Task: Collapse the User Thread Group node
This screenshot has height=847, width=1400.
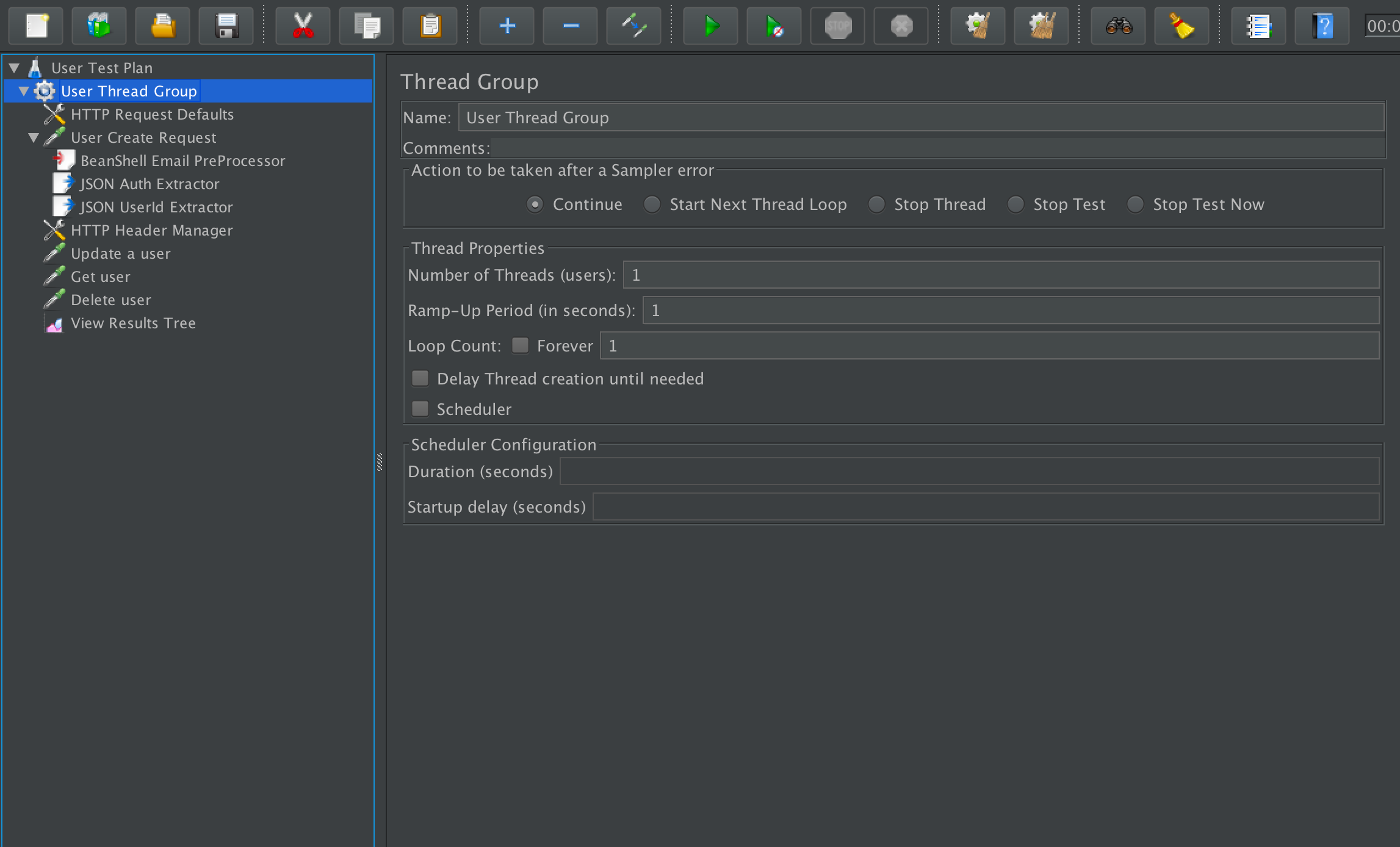Action: coord(24,91)
